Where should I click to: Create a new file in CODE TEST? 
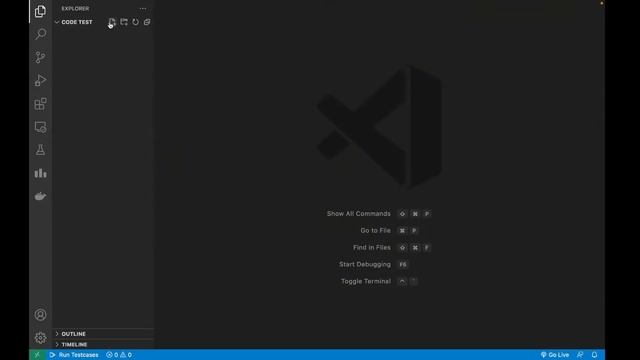tap(112, 22)
